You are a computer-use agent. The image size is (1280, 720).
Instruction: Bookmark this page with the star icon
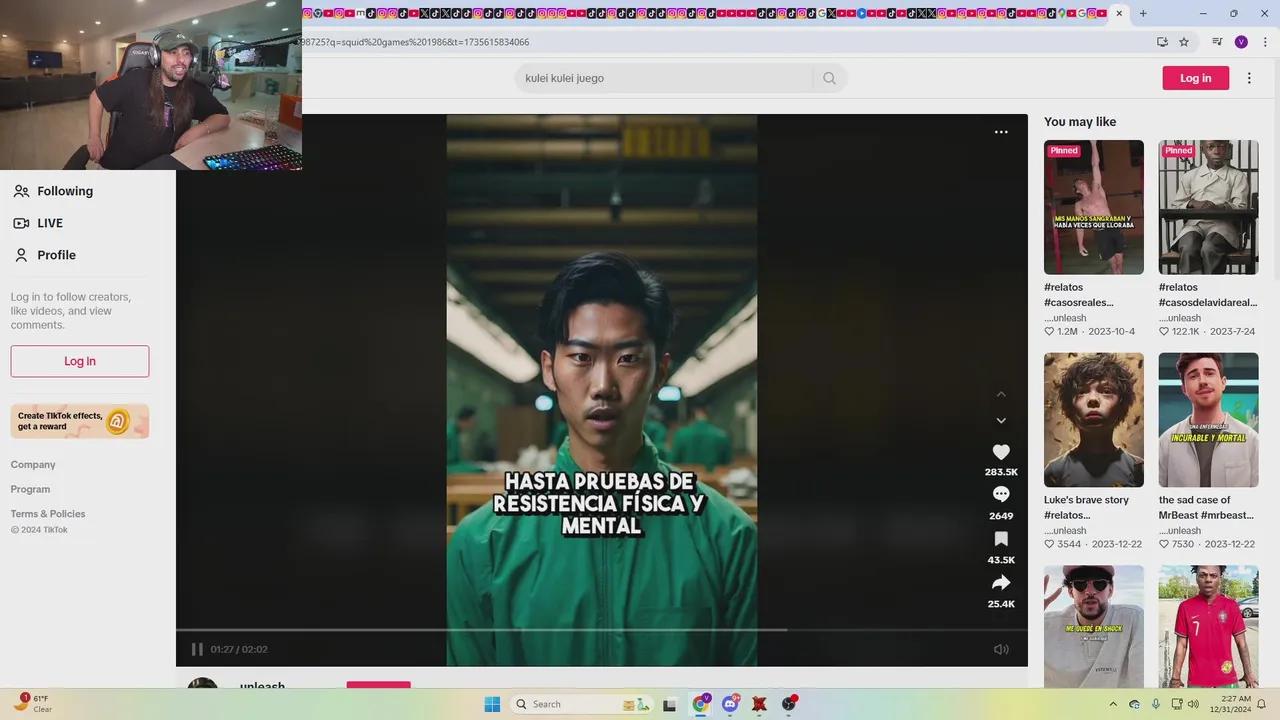[1184, 42]
